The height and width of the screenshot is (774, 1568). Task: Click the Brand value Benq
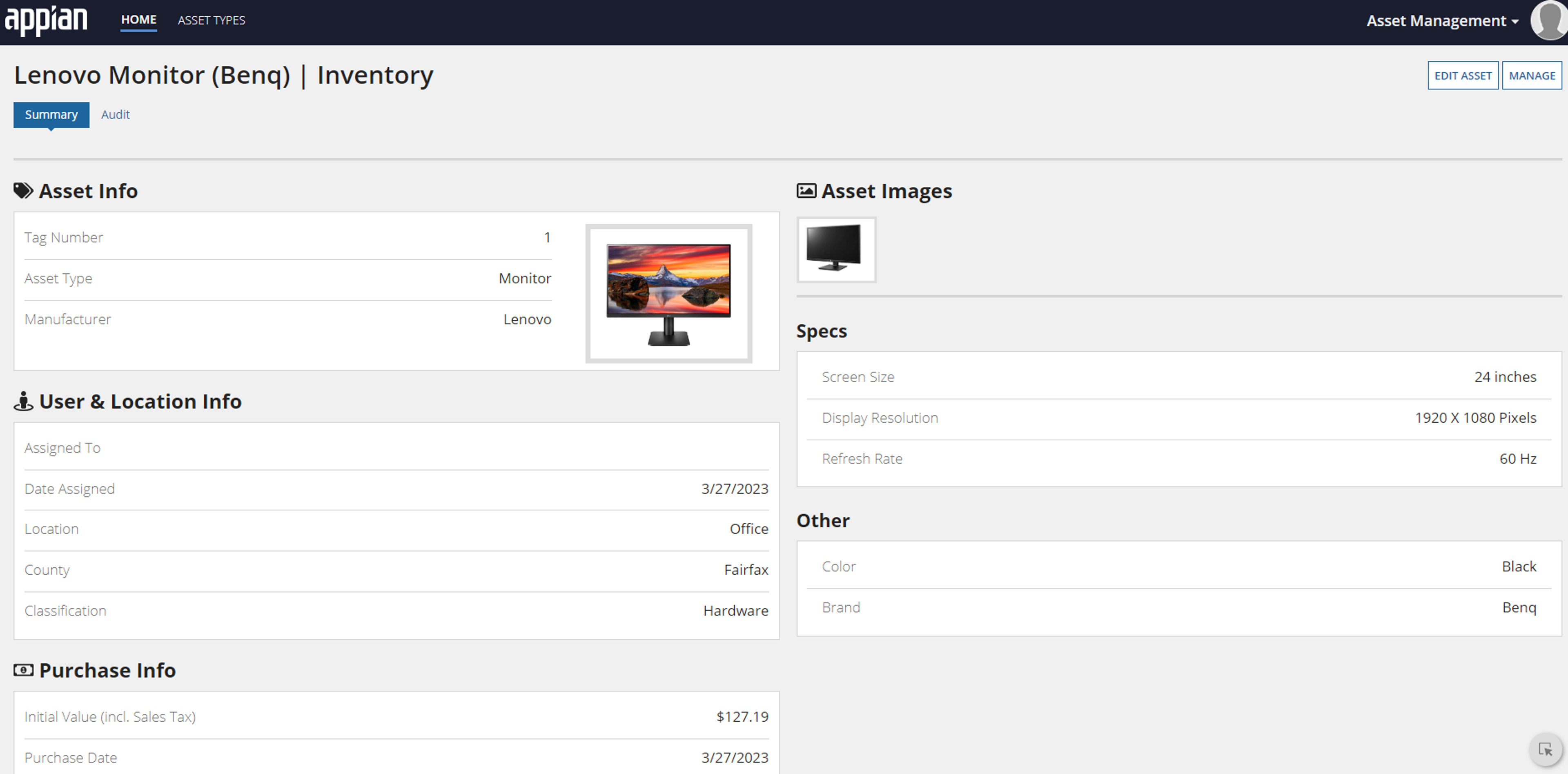1519,607
